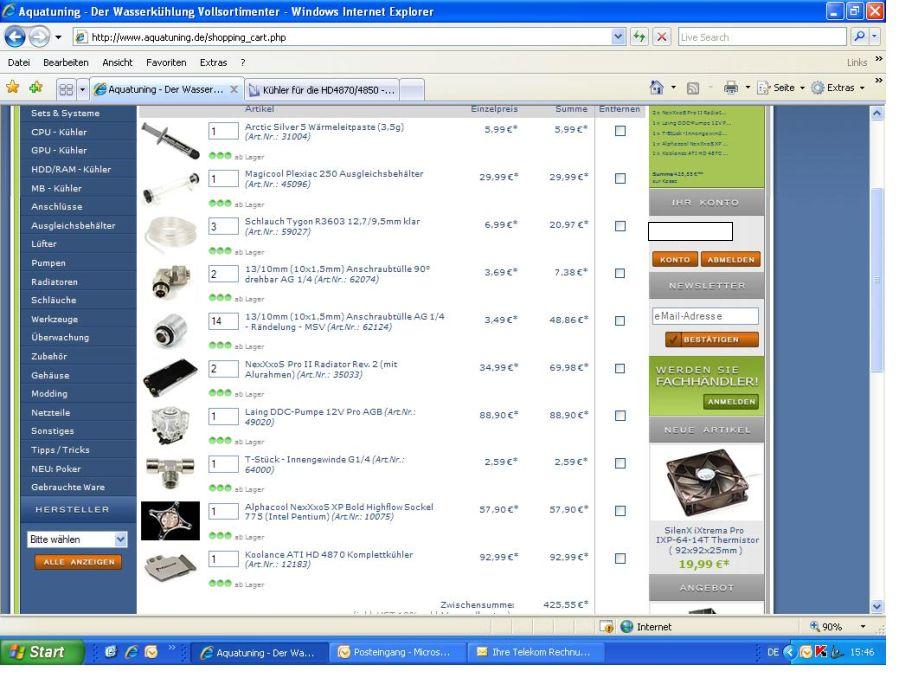Image resolution: width=900 pixels, height=678 pixels.
Task: Open the Favorites Center star icon
Action: click(13, 88)
